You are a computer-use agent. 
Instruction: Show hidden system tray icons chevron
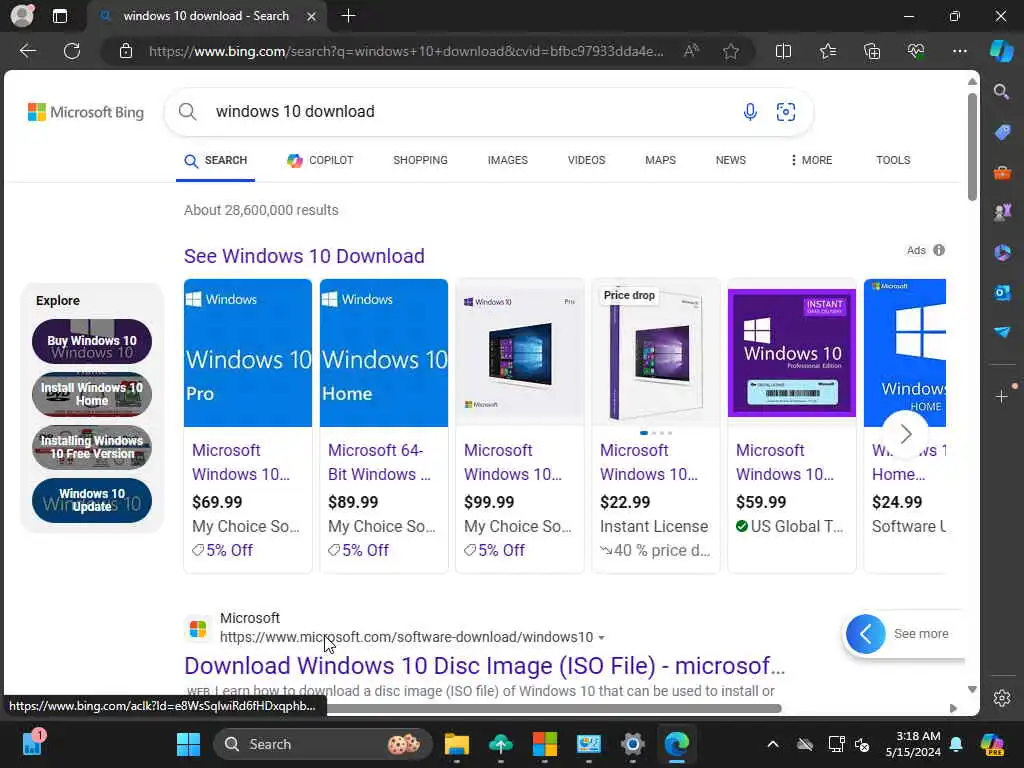coord(773,744)
